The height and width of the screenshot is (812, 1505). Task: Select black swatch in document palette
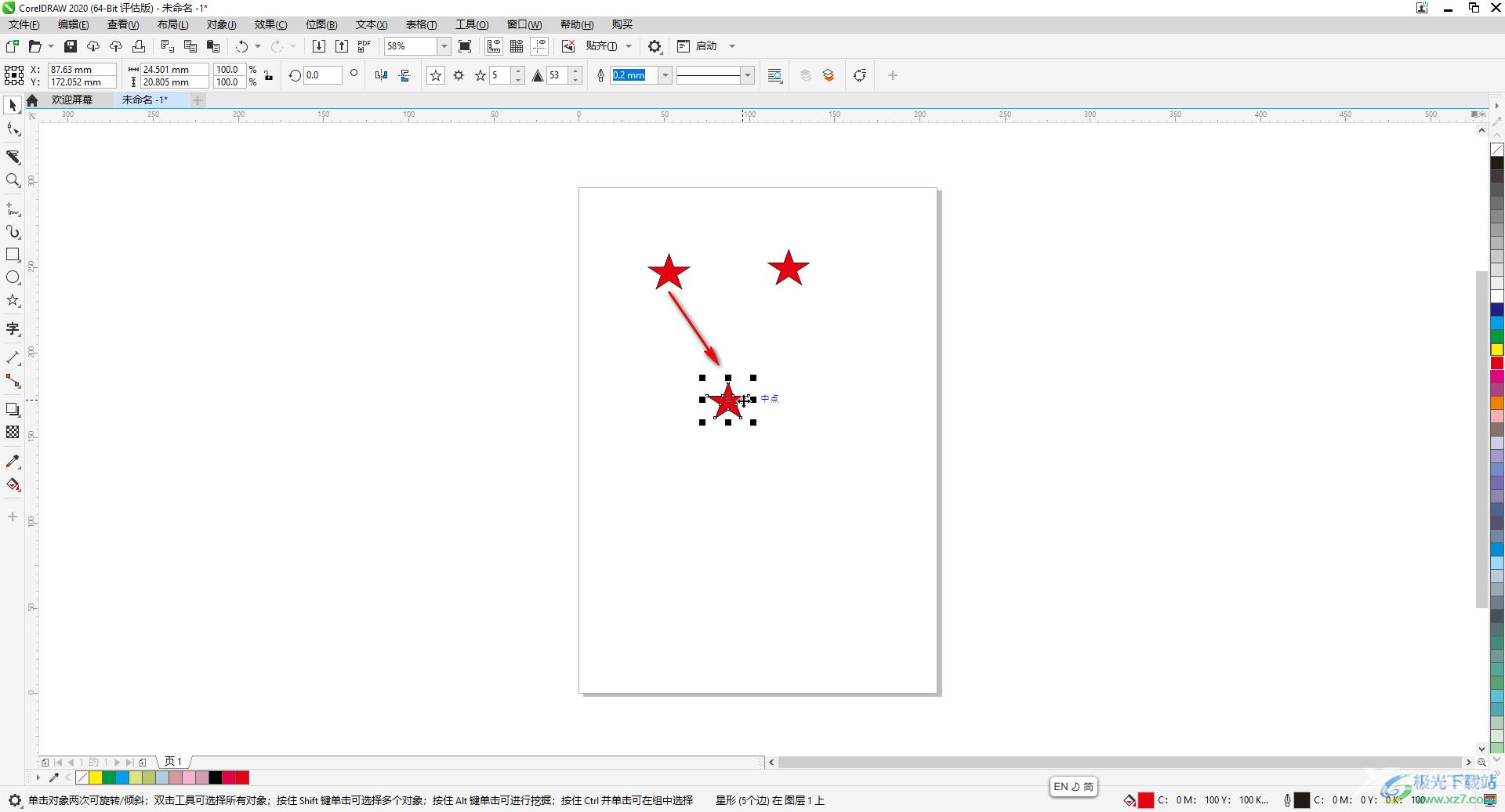(215, 778)
